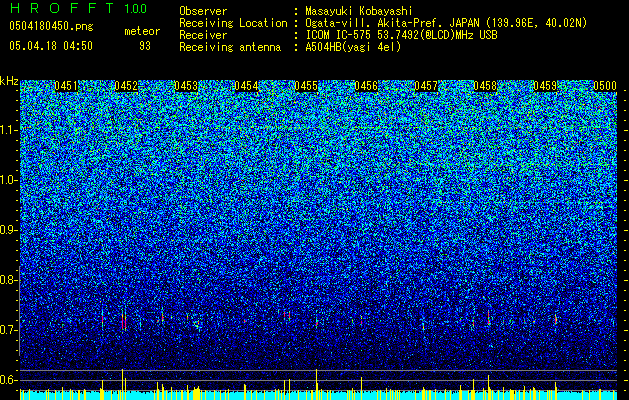Click the 1.0 kHz axis label
The image size is (629, 400).
click(8, 180)
